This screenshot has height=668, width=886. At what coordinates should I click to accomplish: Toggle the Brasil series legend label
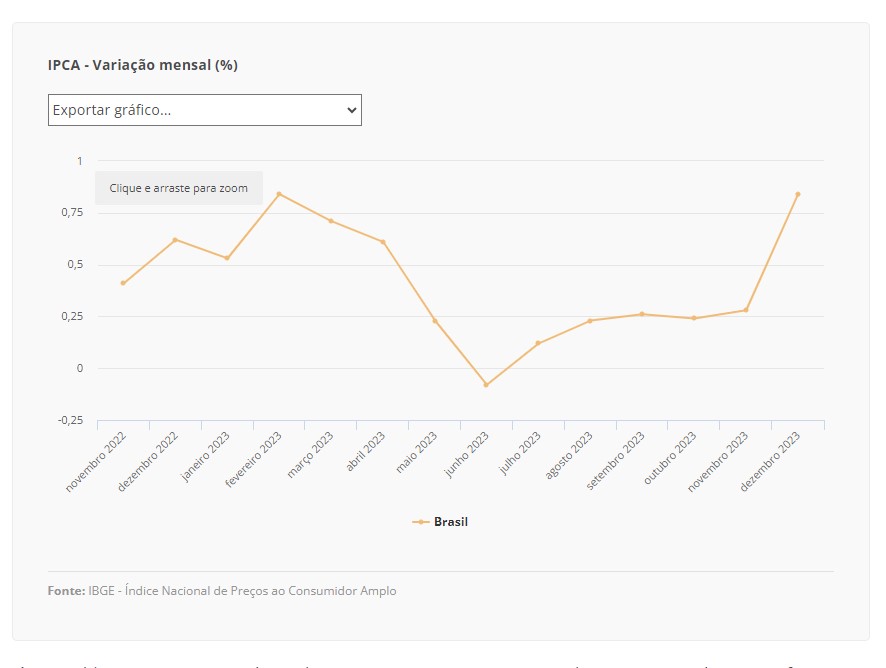450,522
